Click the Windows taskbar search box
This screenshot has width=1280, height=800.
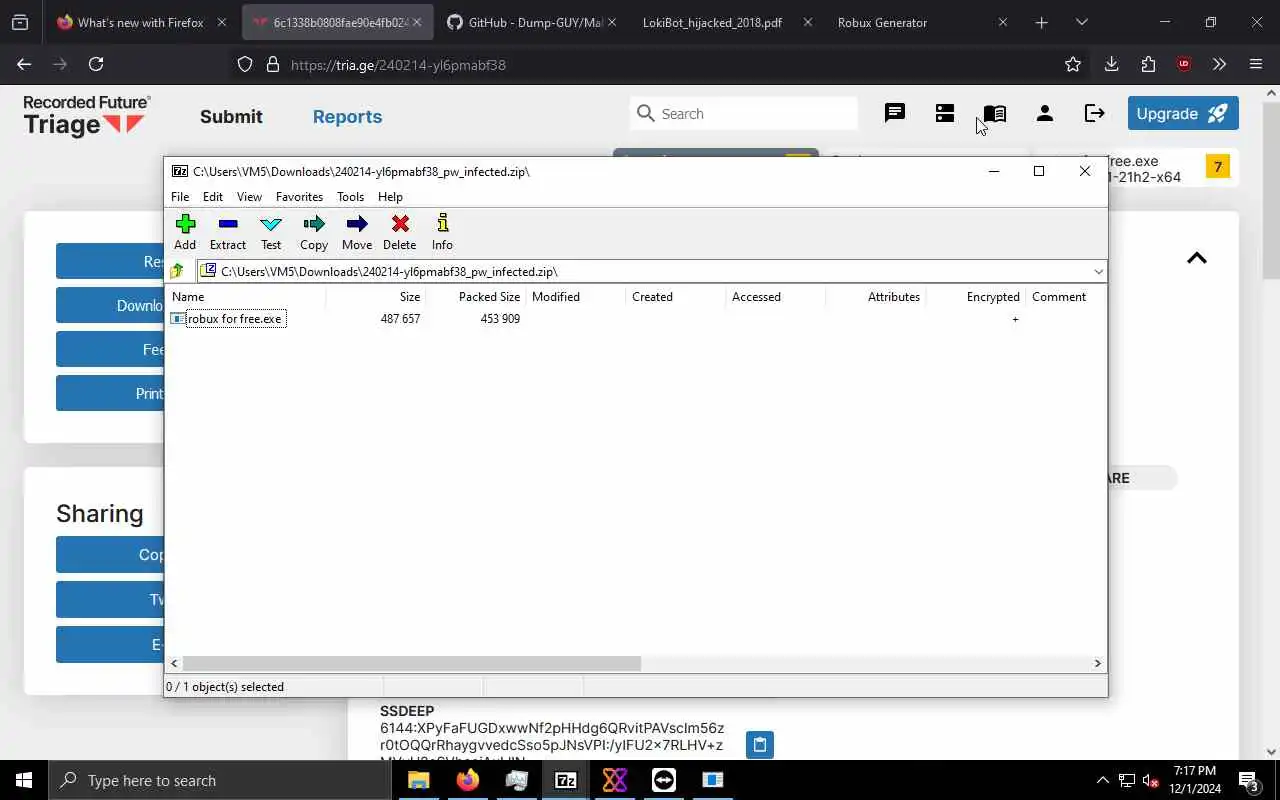click(x=219, y=780)
